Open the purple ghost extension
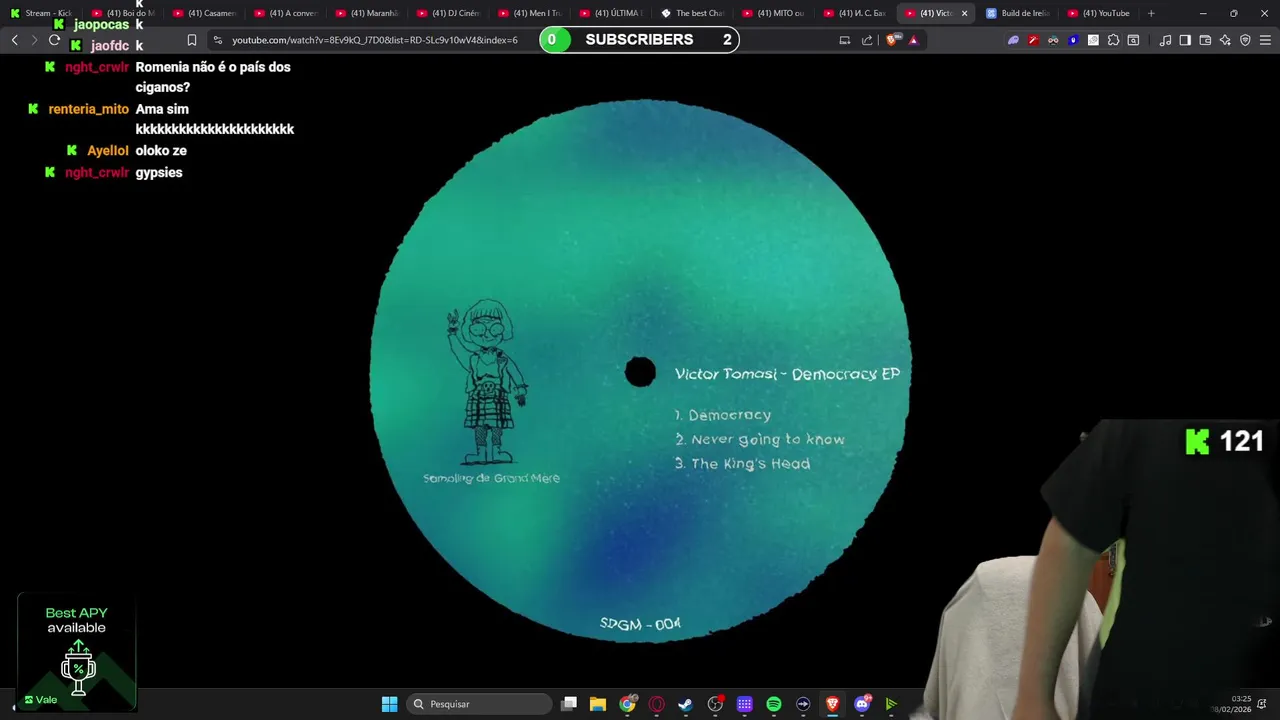The height and width of the screenshot is (720, 1280). (x=1013, y=40)
